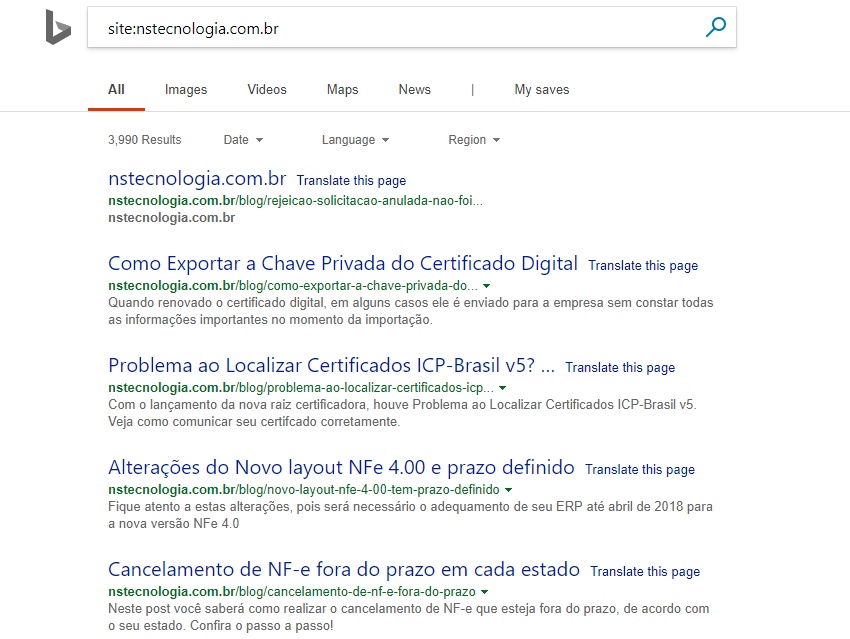Viewport: 850px width, 639px height.
Task: Open the Date filter dropdown
Action: tap(242, 140)
